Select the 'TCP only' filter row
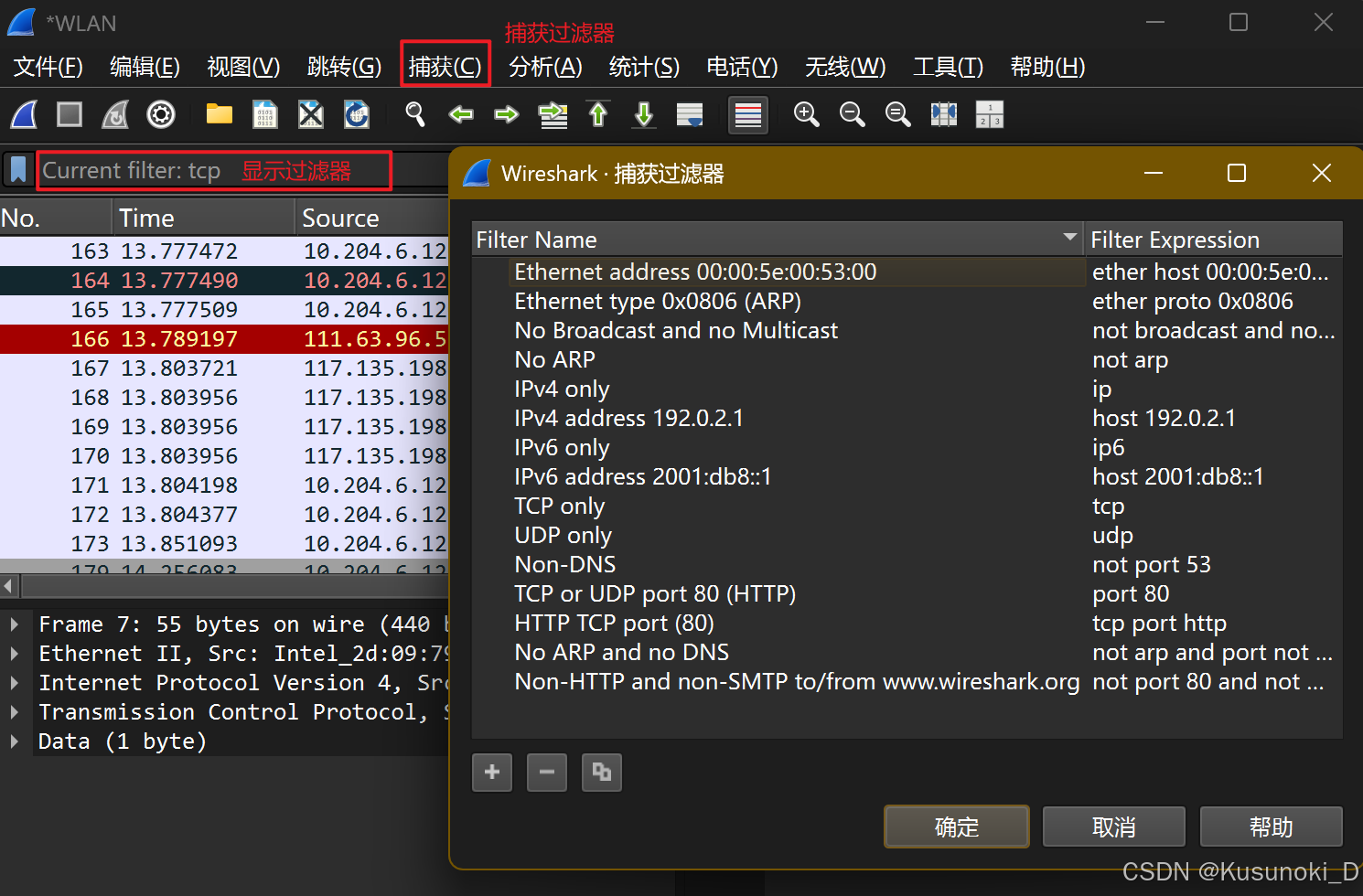Image resolution: width=1363 pixels, height=896 pixels. (x=907, y=506)
